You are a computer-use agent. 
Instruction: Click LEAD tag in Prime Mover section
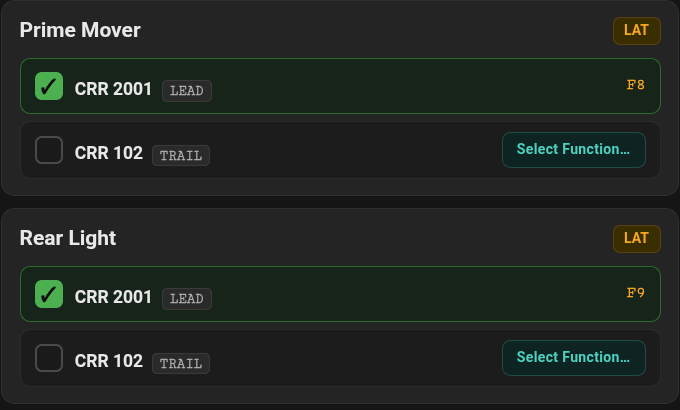(x=187, y=91)
